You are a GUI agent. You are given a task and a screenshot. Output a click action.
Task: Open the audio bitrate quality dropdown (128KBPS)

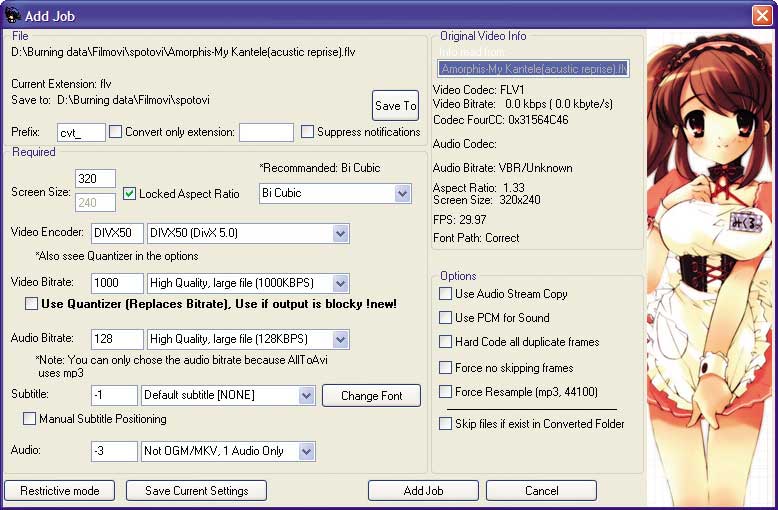click(x=340, y=340)
